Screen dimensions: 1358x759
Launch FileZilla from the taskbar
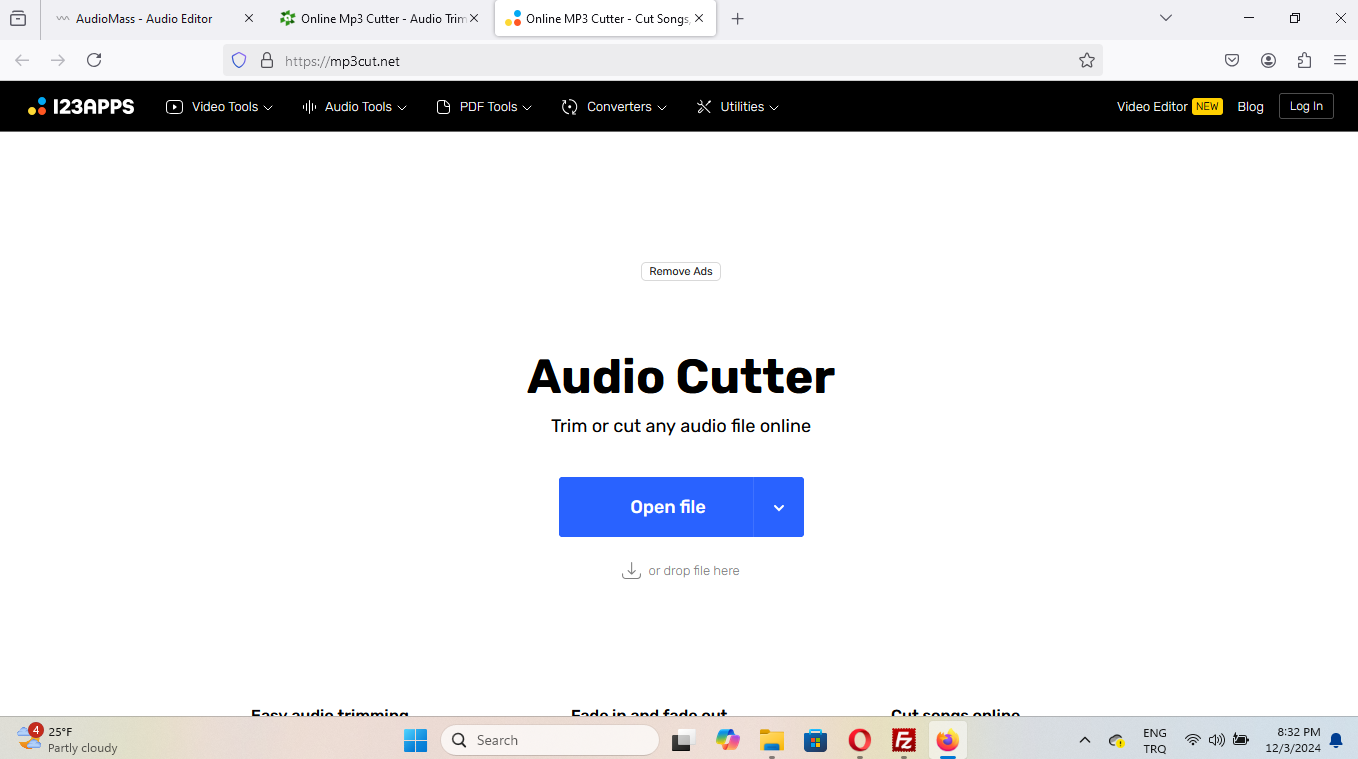point(904,740)
